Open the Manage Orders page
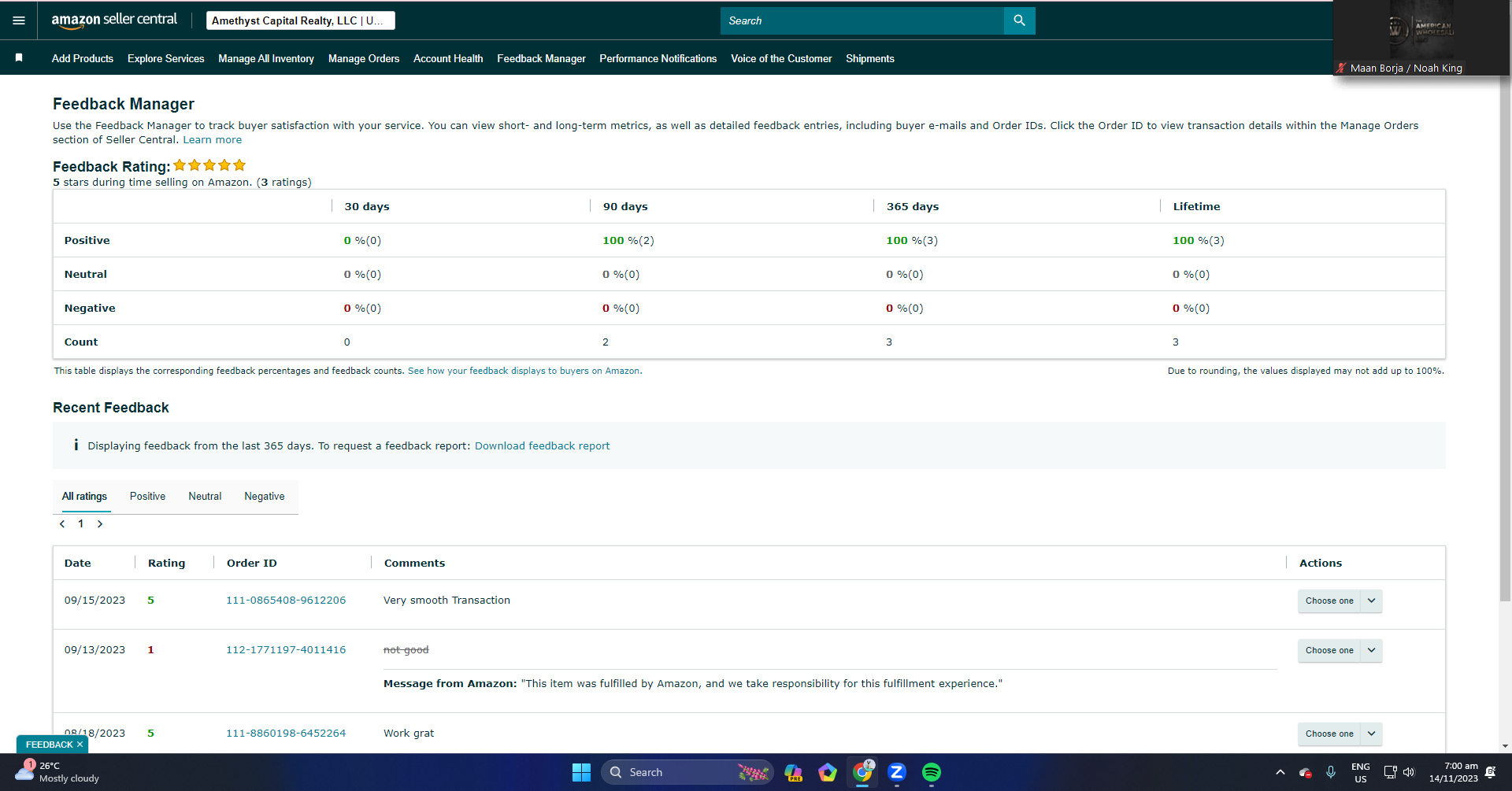The width and height of the screenshot is (1512, 791). tap(364, 58)
